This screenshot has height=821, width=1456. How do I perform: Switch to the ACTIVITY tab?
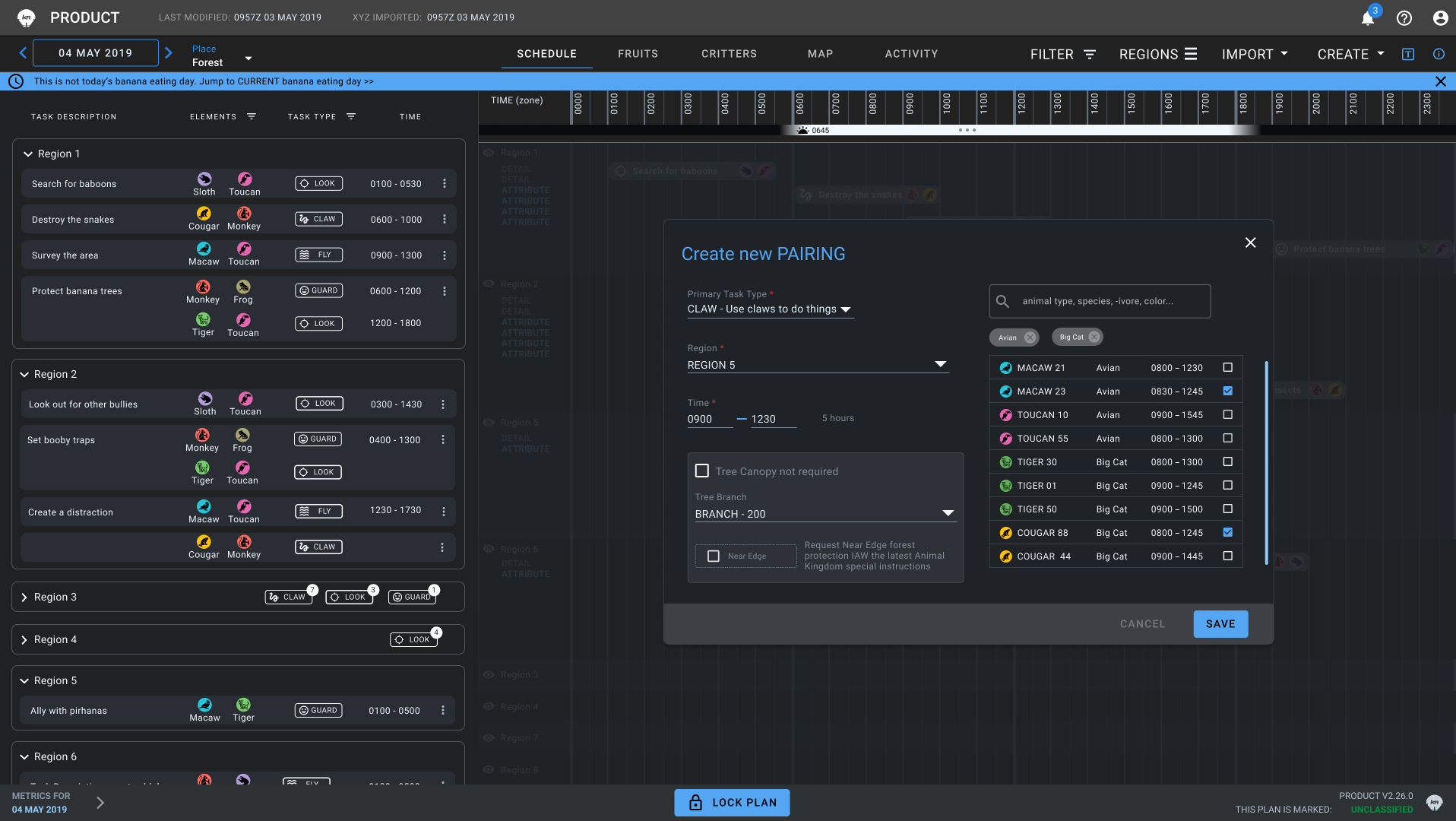(x=911, y=54)
